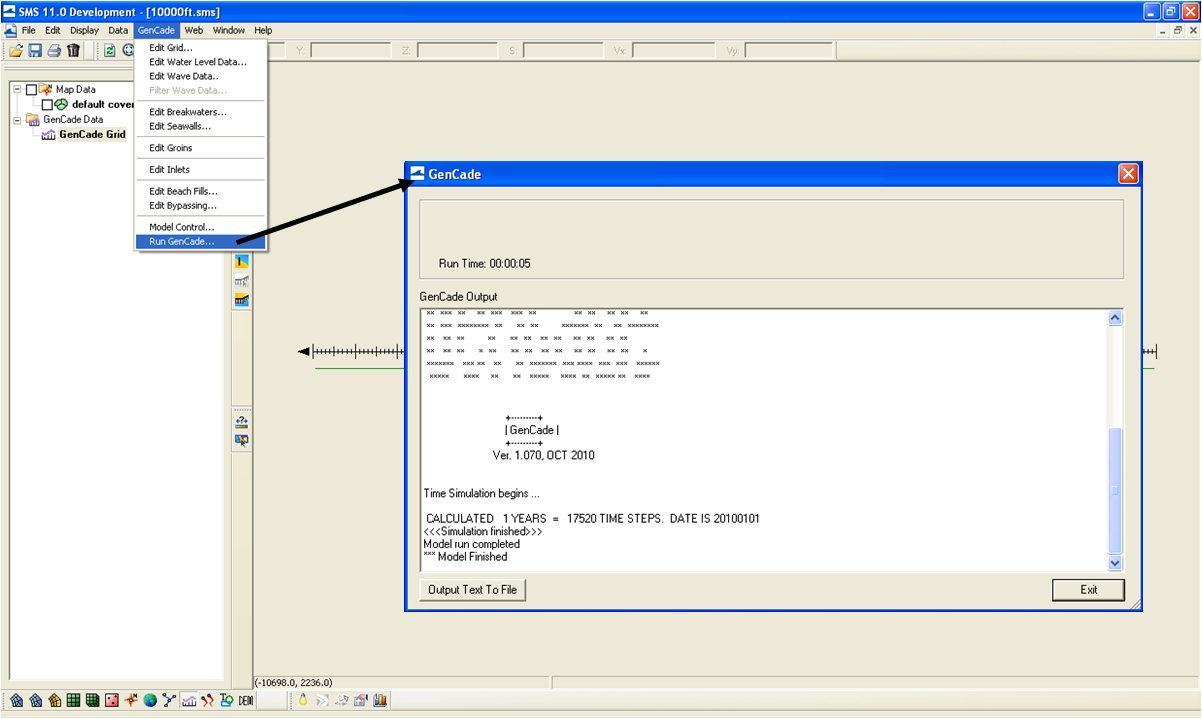This screenshot has height=719, width=1202.
Task: Choose Edit Seawalls... menu entry
Action: (201, 126)
